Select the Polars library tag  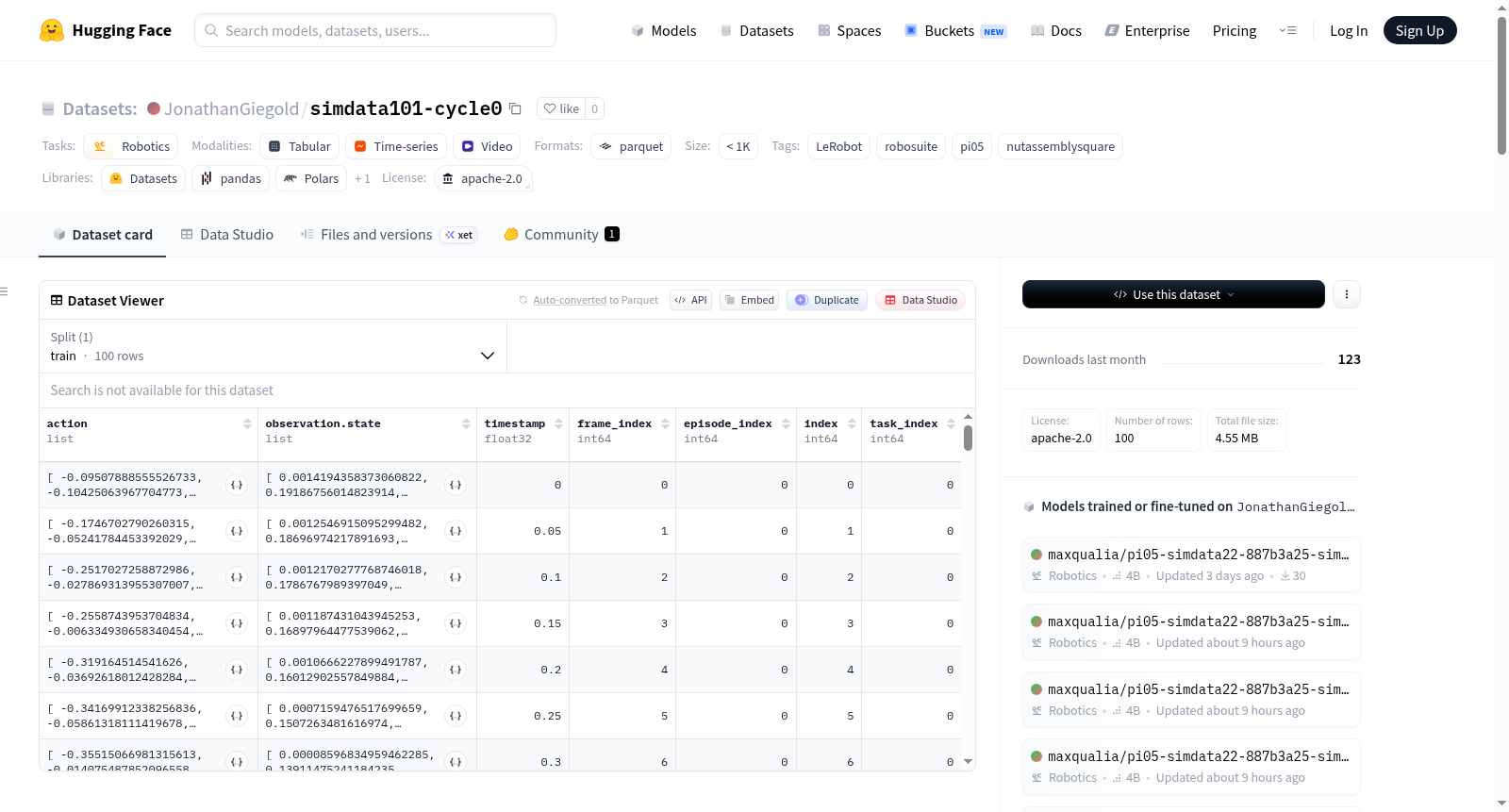pos(311,178)
